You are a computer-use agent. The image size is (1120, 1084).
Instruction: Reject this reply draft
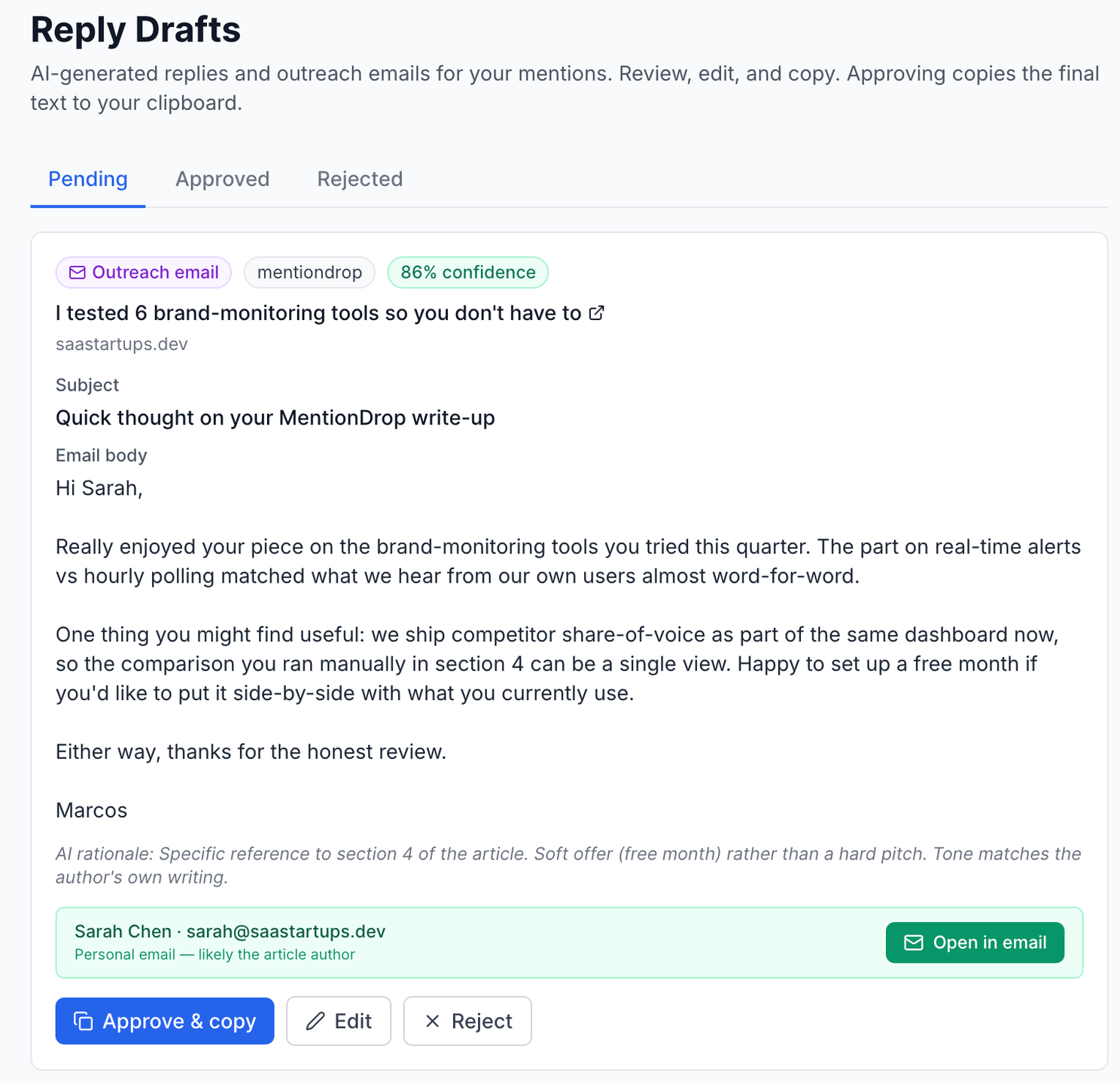point(467,1021)
